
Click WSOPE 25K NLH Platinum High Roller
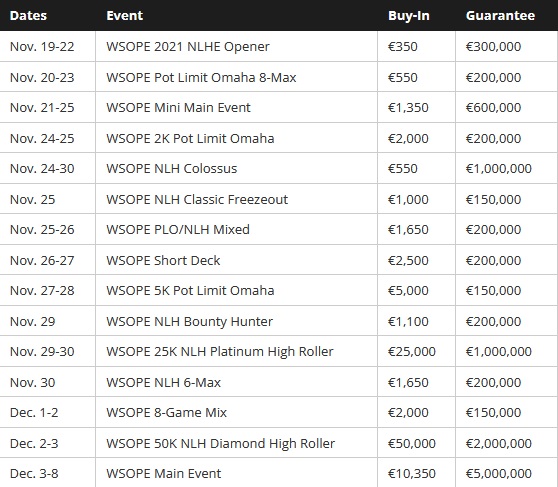pos(220,352)
